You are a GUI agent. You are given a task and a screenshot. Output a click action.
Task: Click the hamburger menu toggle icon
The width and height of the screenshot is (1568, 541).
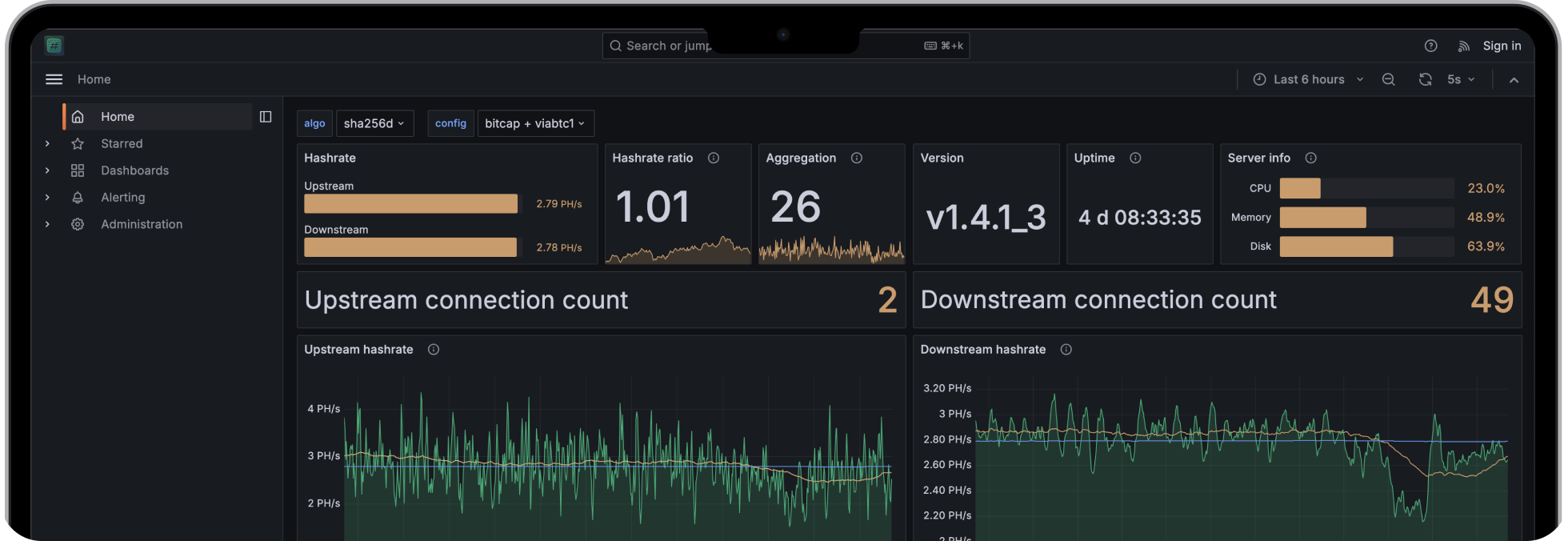tap(54, 79)
